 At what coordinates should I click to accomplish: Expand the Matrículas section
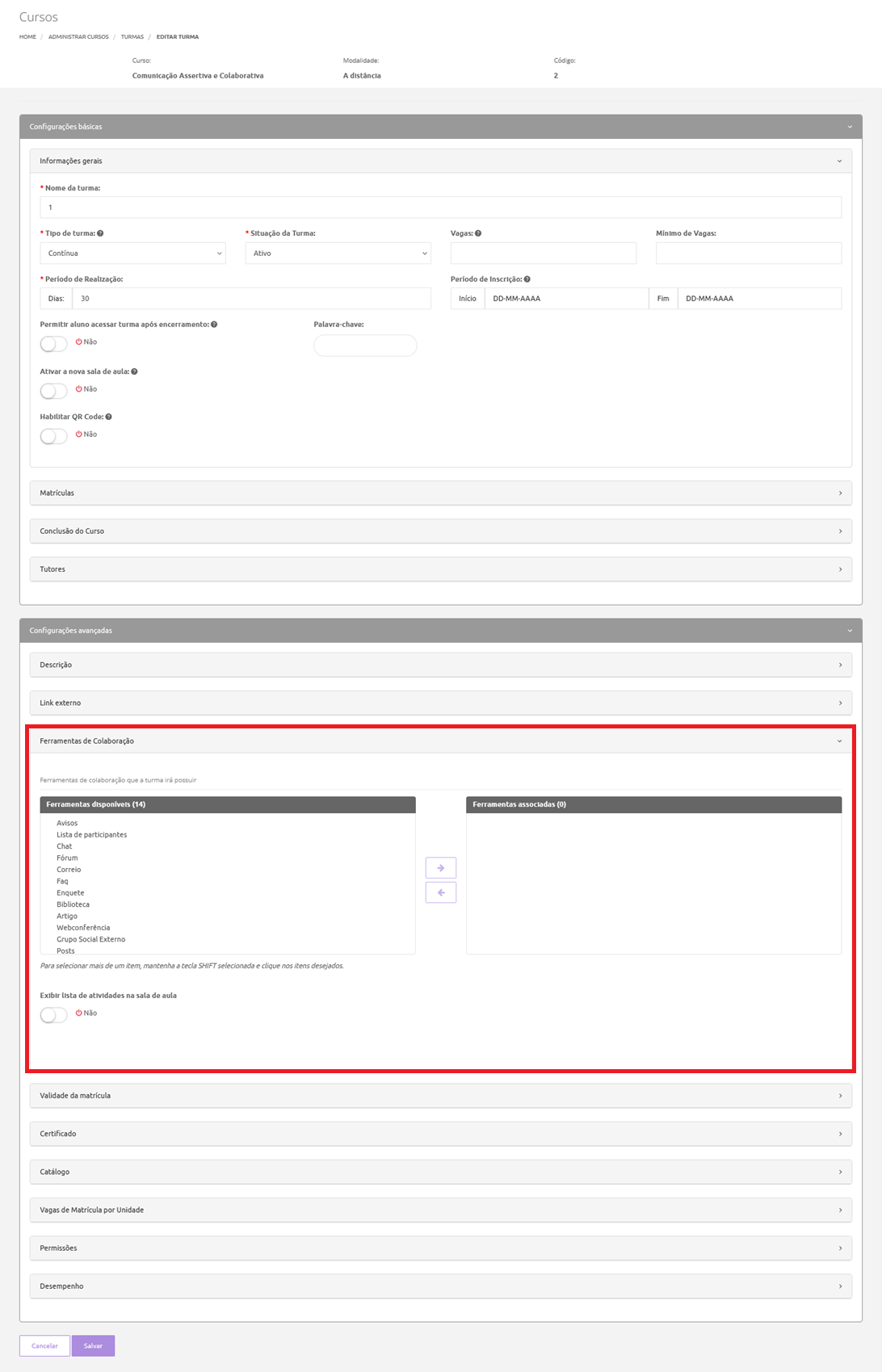click(x=440, y=493)
